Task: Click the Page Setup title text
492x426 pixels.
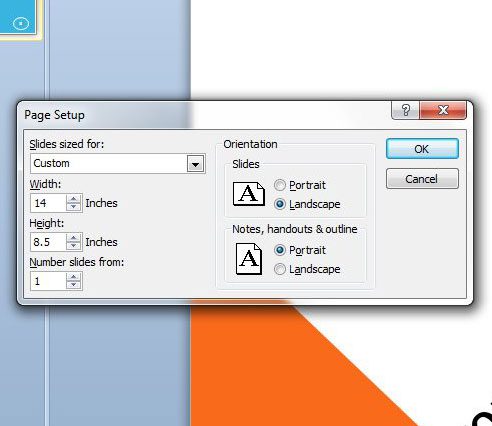Action: click(54, 115)
